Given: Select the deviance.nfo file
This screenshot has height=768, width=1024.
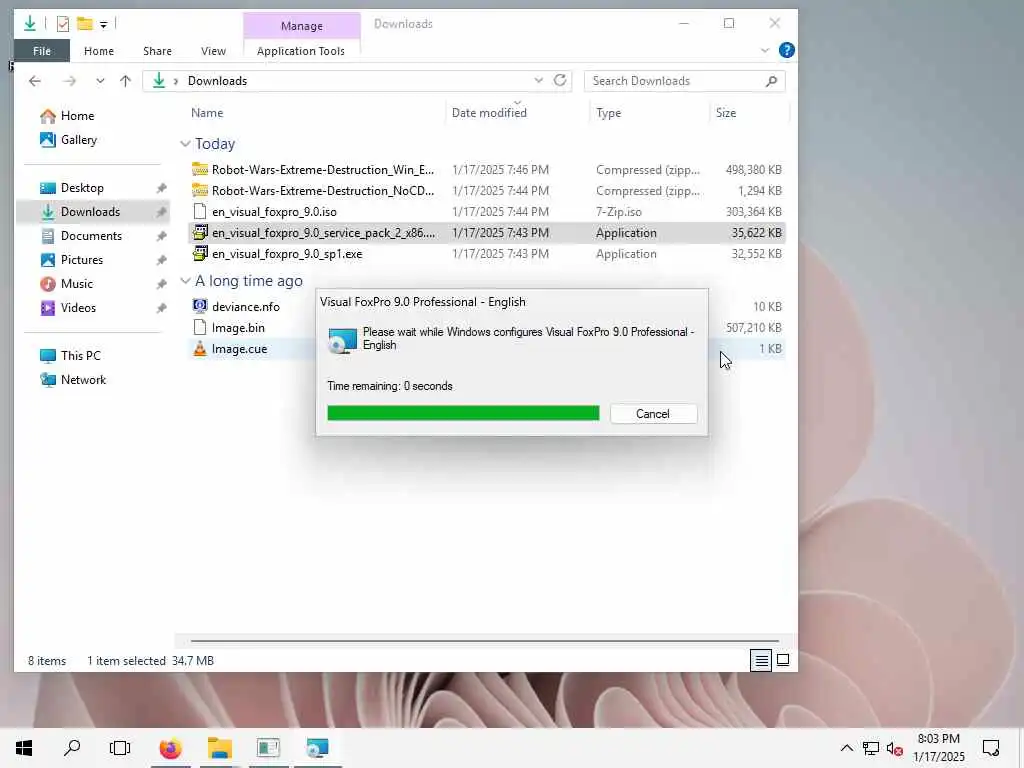Looking at the screenshot, I should coord(246,307).
